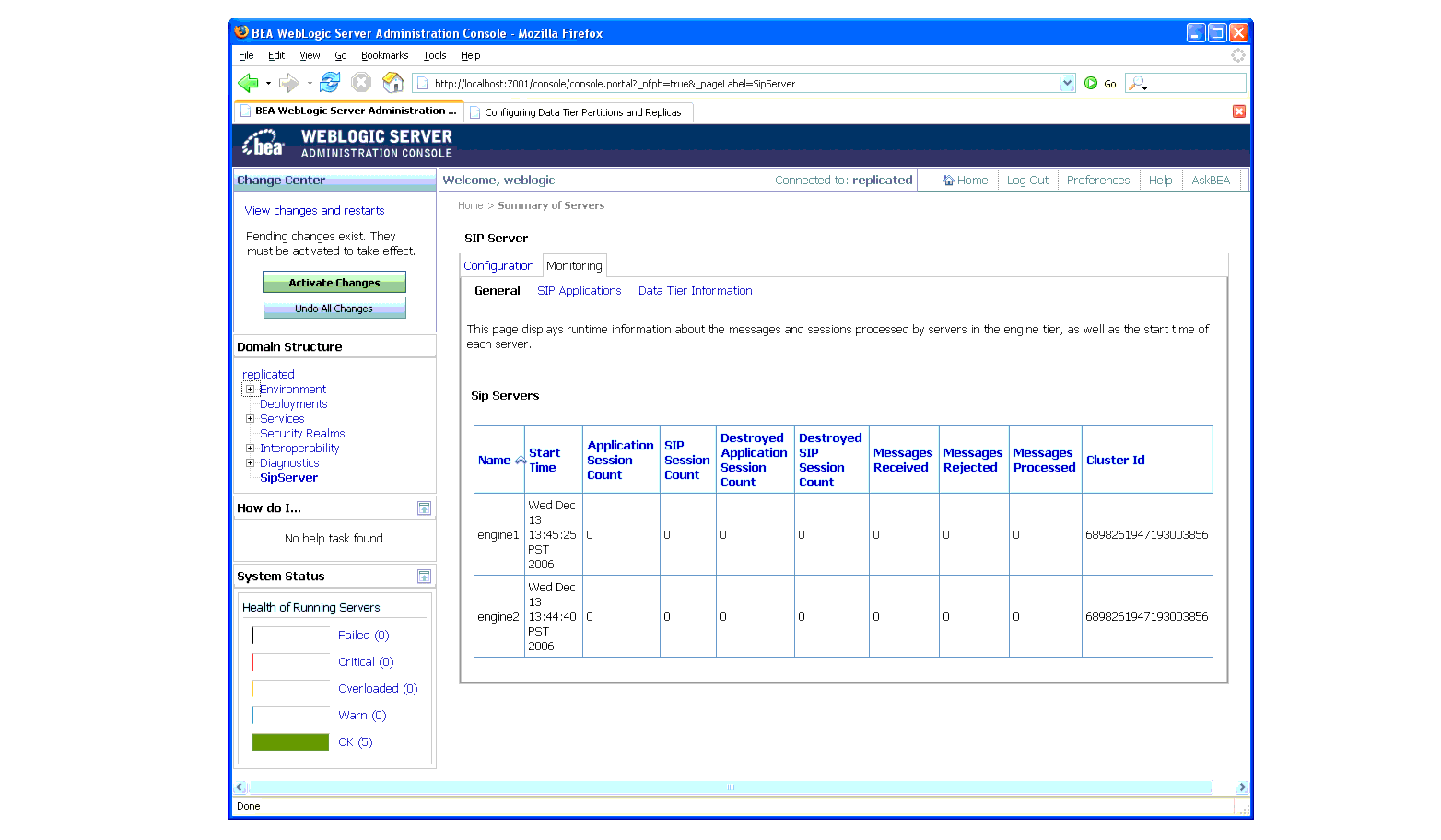Click the Activate Changes button
The height and width of the screenshot is (840, 1441).
(334, 283)
